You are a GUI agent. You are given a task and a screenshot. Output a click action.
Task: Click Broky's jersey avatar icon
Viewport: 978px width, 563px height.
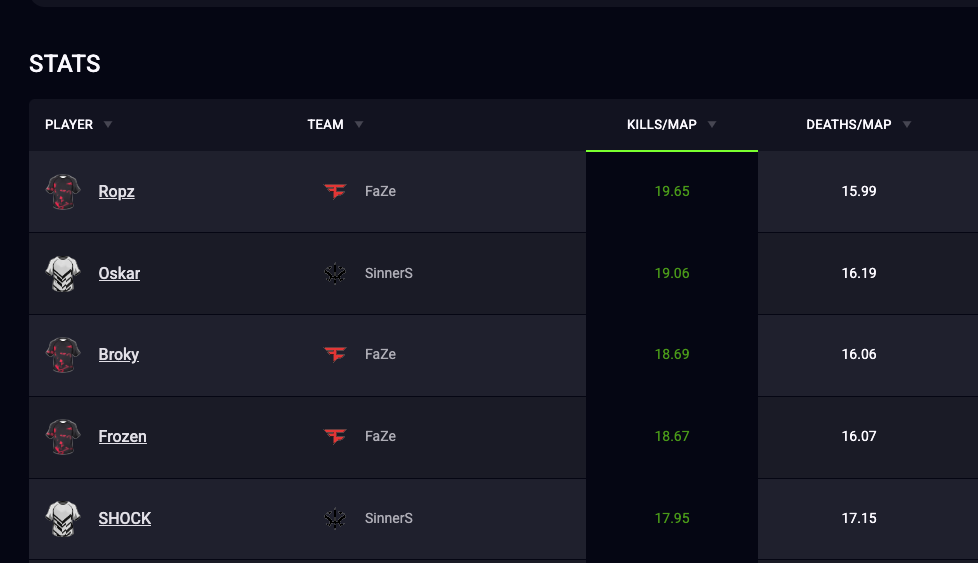(x=63, y=355)
